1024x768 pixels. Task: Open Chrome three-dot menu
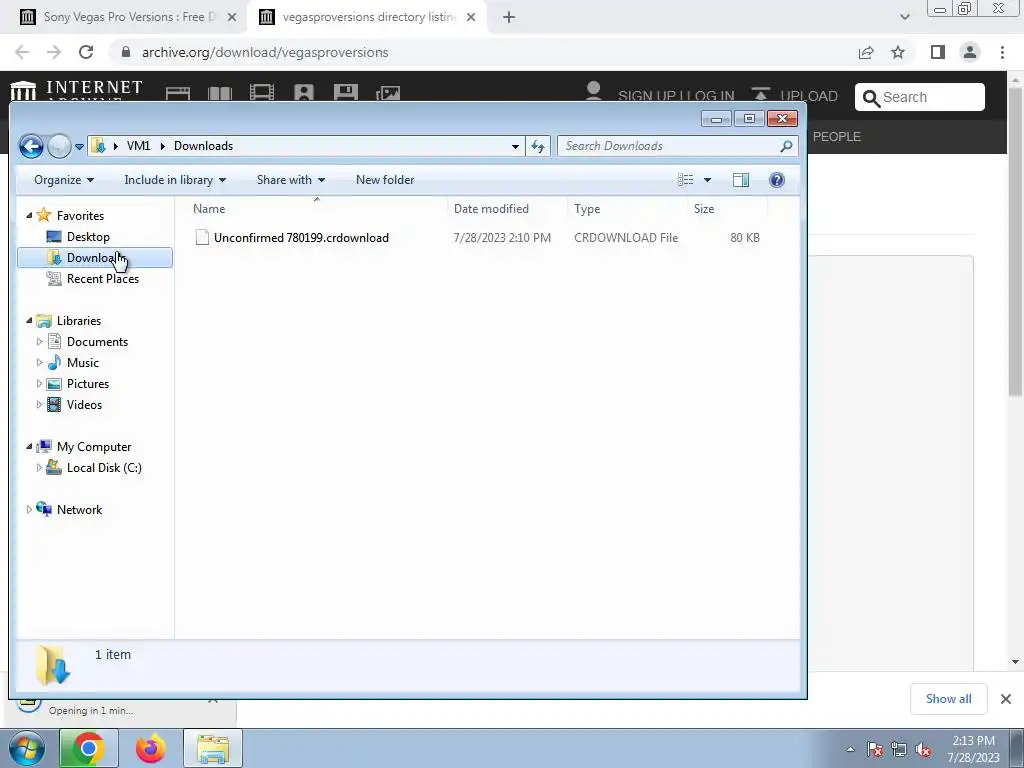1002,52
